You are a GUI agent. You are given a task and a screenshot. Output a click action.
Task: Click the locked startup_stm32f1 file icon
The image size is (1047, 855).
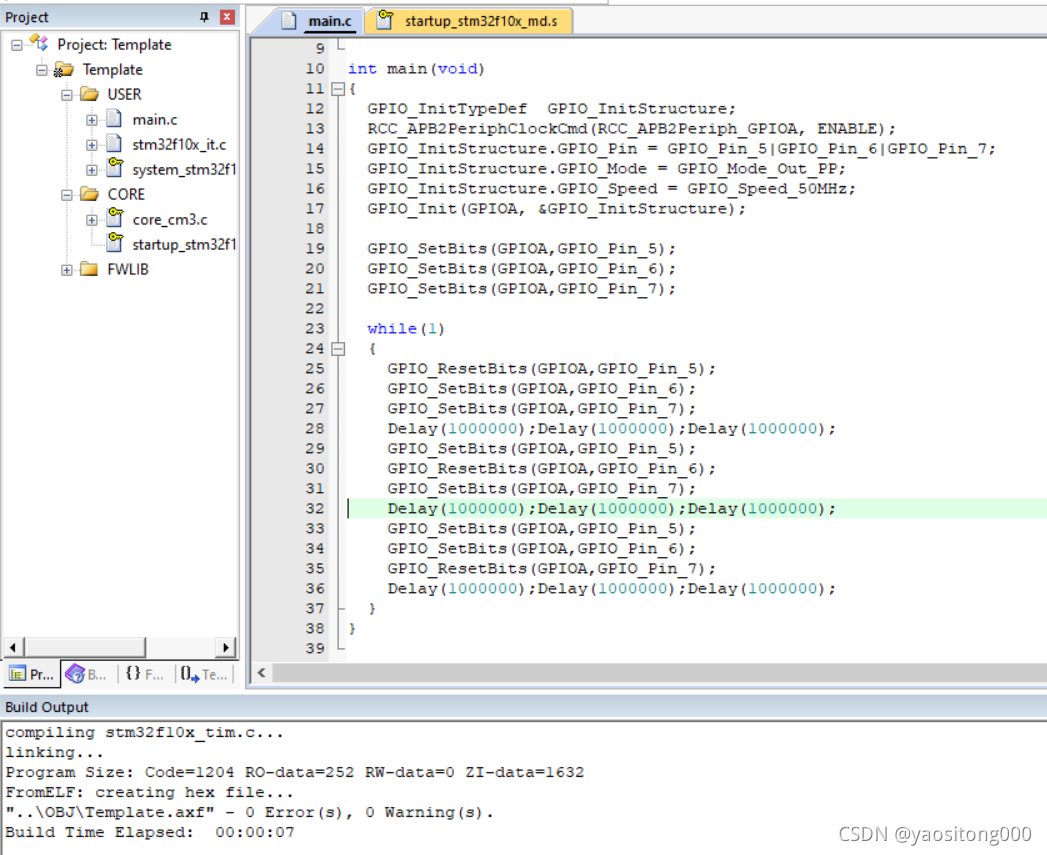(x=115, y=242)
